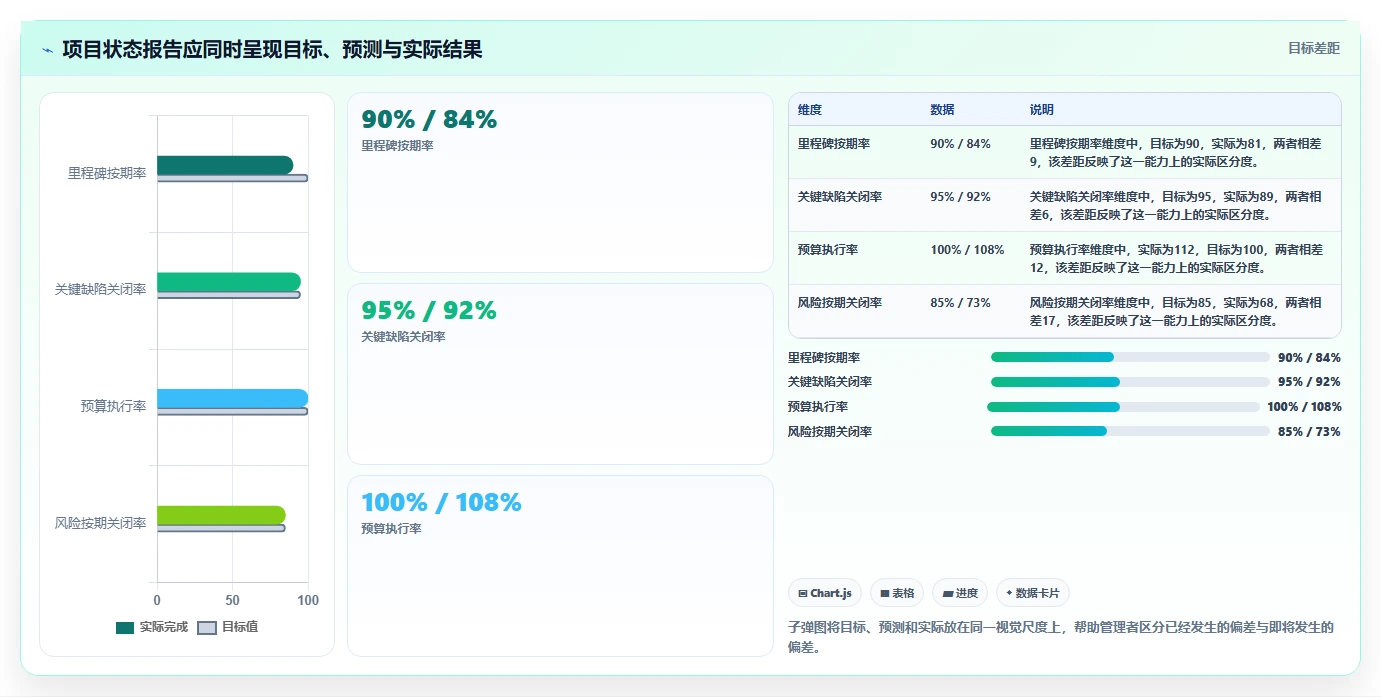Screen dimensions: 1381x697
Task: Click the dark green 实际完成 legend swatch
Action: pos(125,628)
